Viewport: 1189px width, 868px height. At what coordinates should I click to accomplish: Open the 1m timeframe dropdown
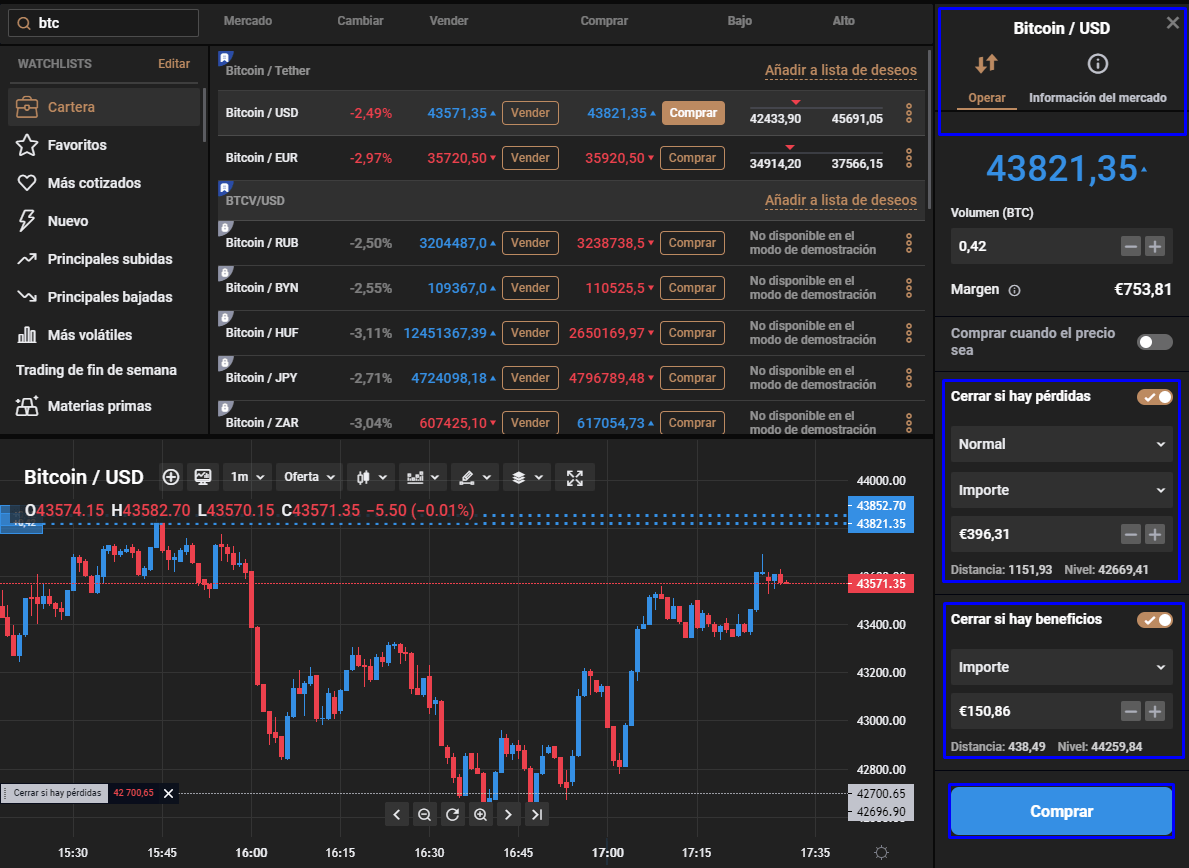(247, 477)
